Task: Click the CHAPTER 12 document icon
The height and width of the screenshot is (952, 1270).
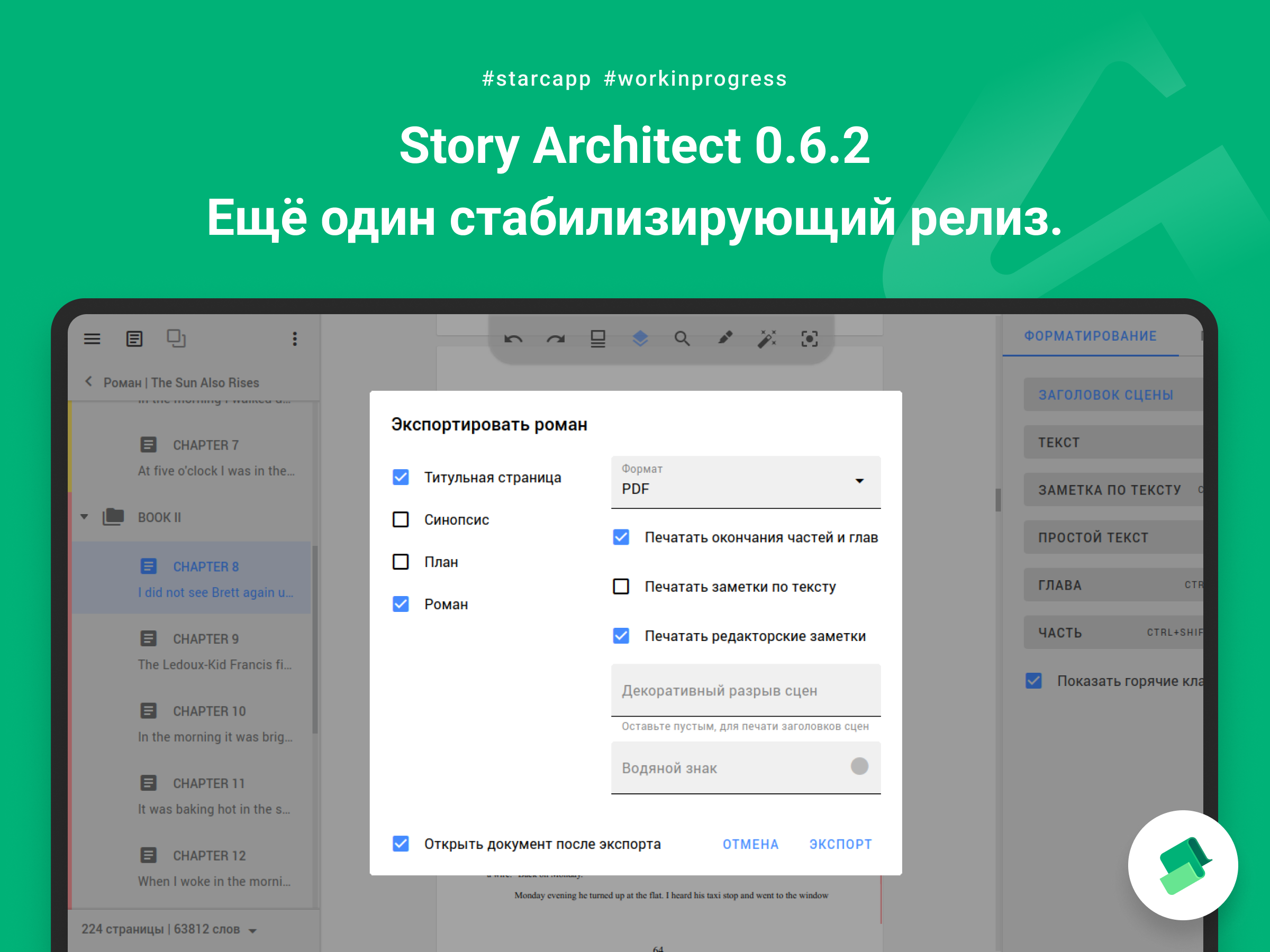Action: pos(148,855)
